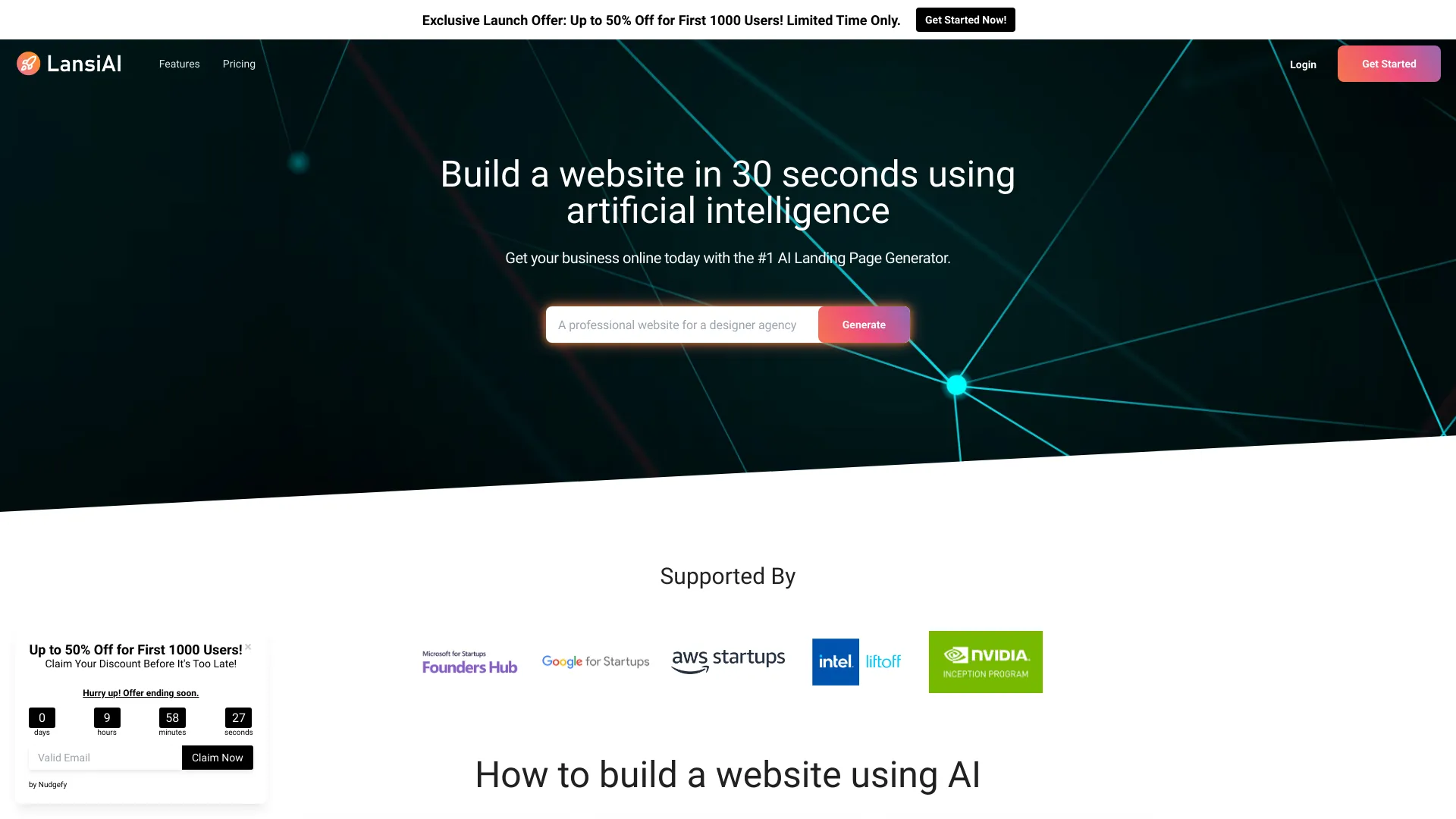Click the top-right Get Started button
1456x819 pixels.
(x=1389, y=63)
